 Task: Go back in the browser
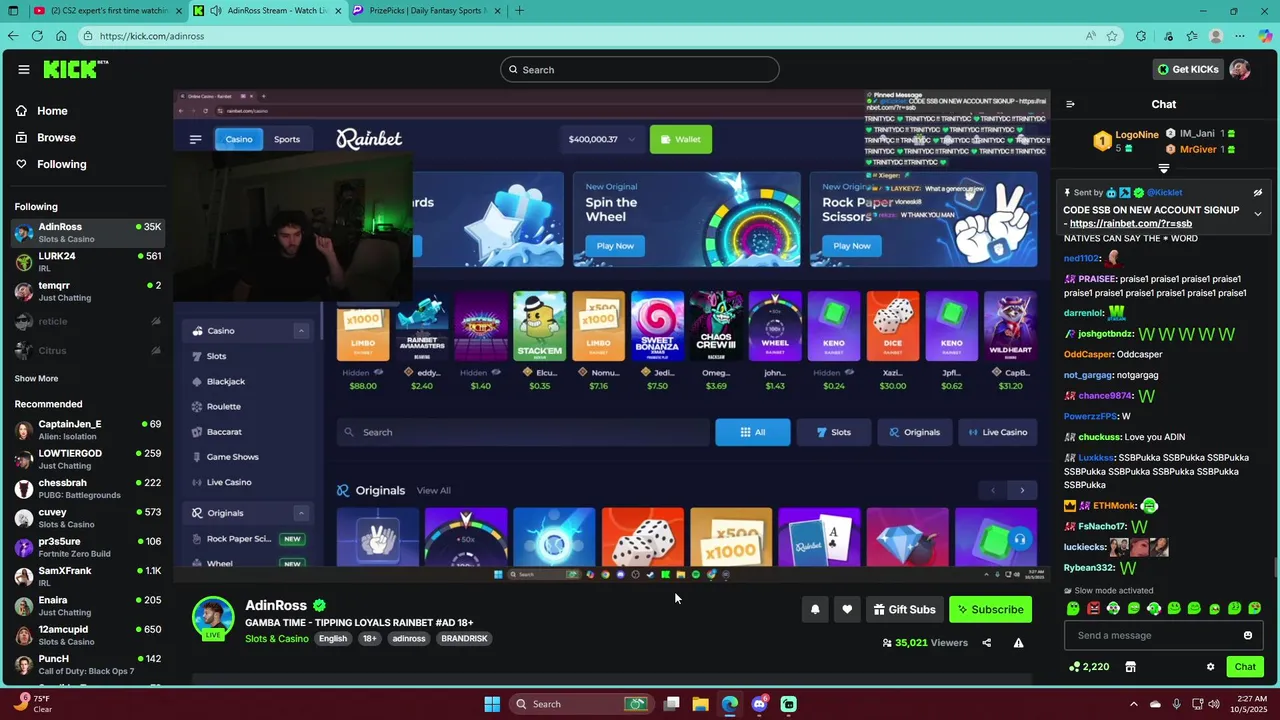13,36
